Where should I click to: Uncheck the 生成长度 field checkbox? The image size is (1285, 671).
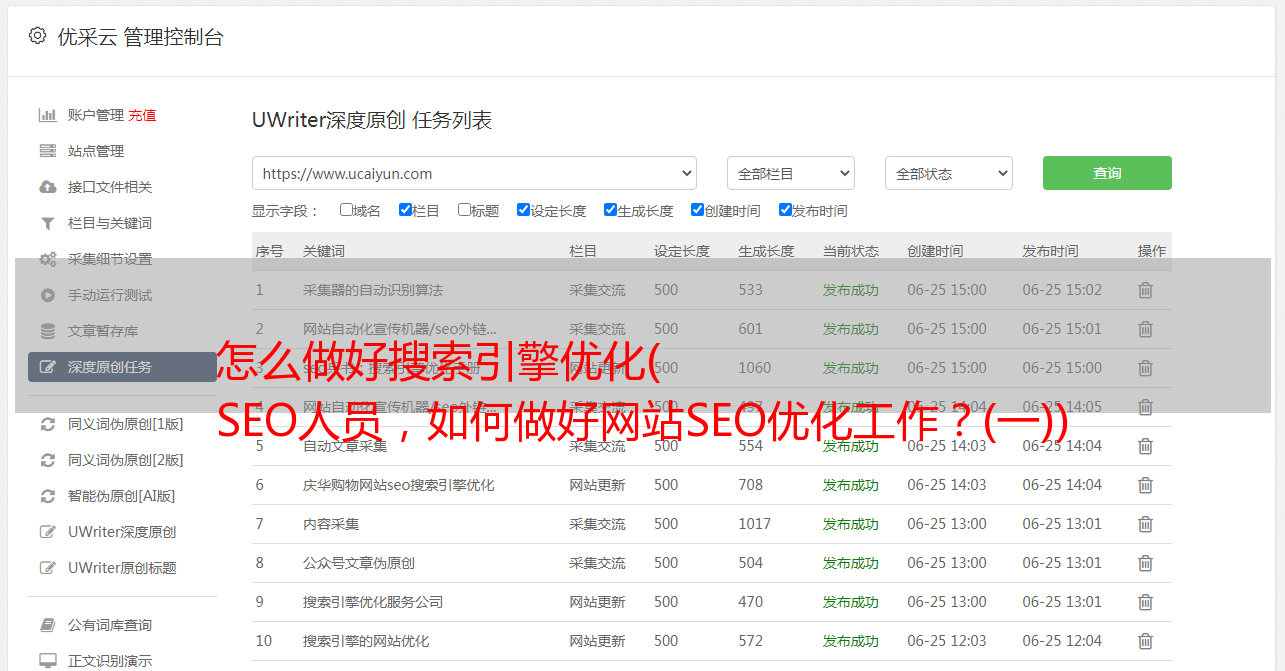point(610,210)
